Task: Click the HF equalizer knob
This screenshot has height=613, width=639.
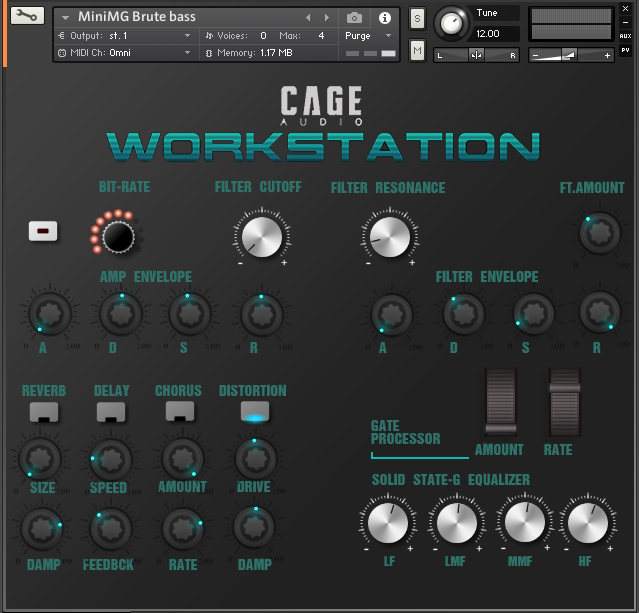Action: pos(587,523)
